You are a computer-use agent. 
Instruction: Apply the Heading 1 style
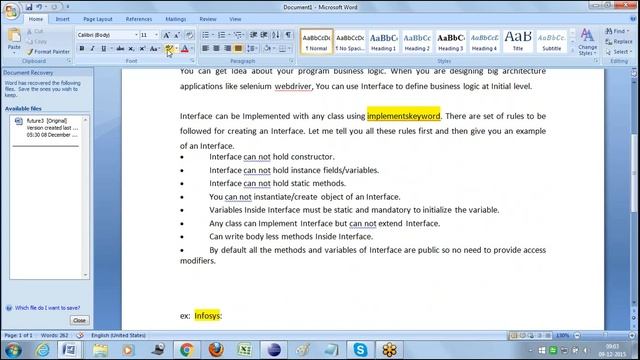click(x=383, y=42)
